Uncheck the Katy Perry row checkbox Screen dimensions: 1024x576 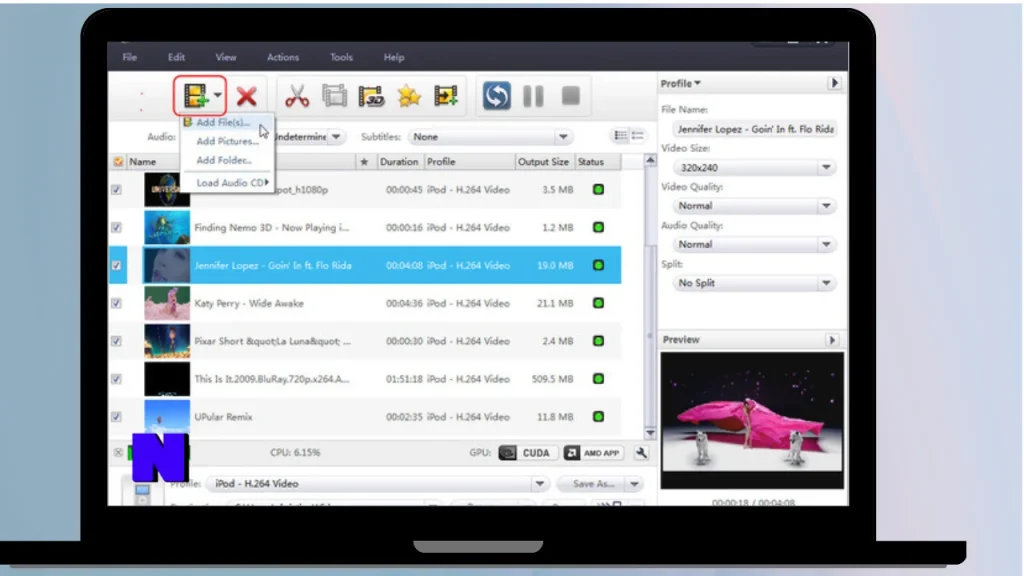pos(116,303)
